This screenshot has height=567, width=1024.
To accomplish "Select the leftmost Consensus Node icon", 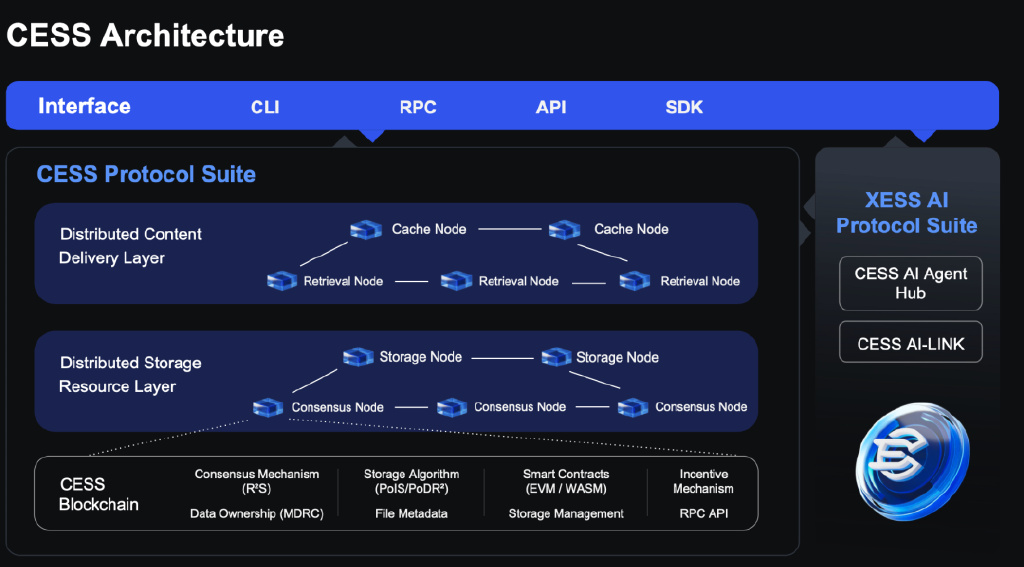I will point(268,408).
